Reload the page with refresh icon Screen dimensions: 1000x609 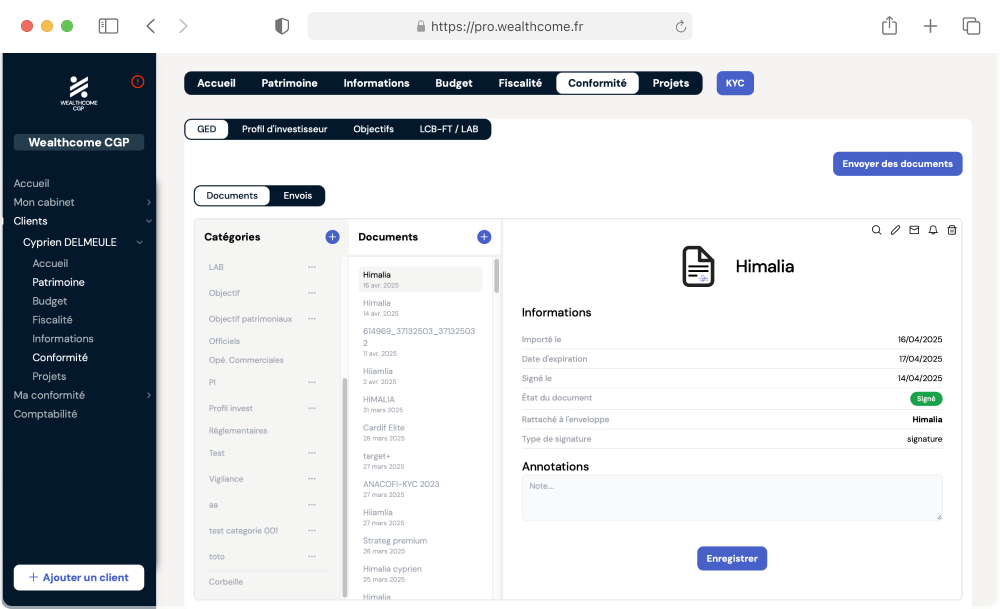(x=680, y=26)
